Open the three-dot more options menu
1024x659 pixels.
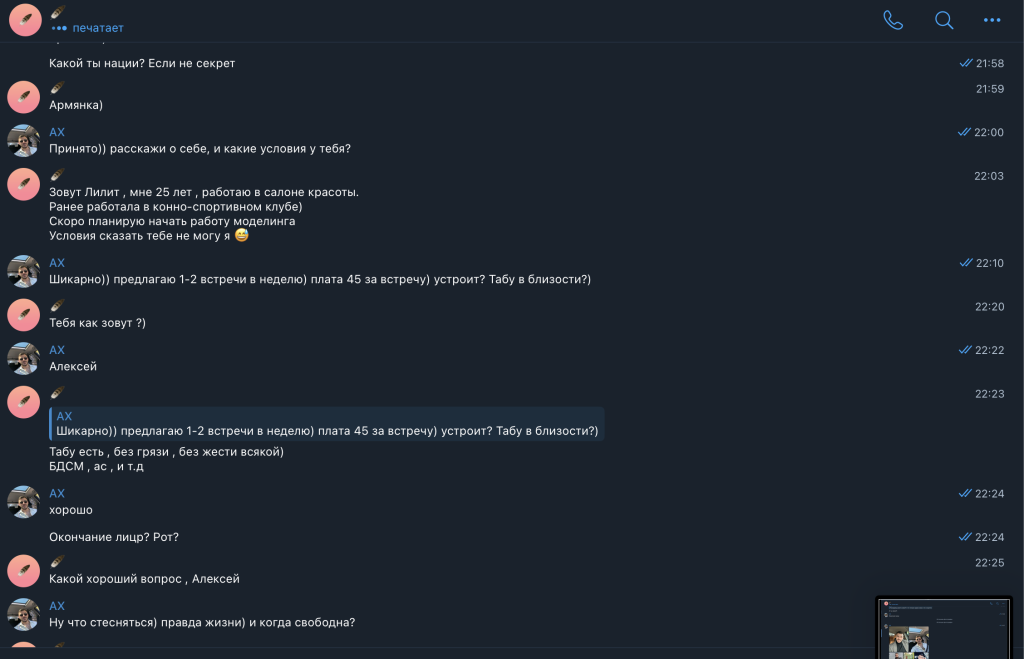[x=992, y=20]
